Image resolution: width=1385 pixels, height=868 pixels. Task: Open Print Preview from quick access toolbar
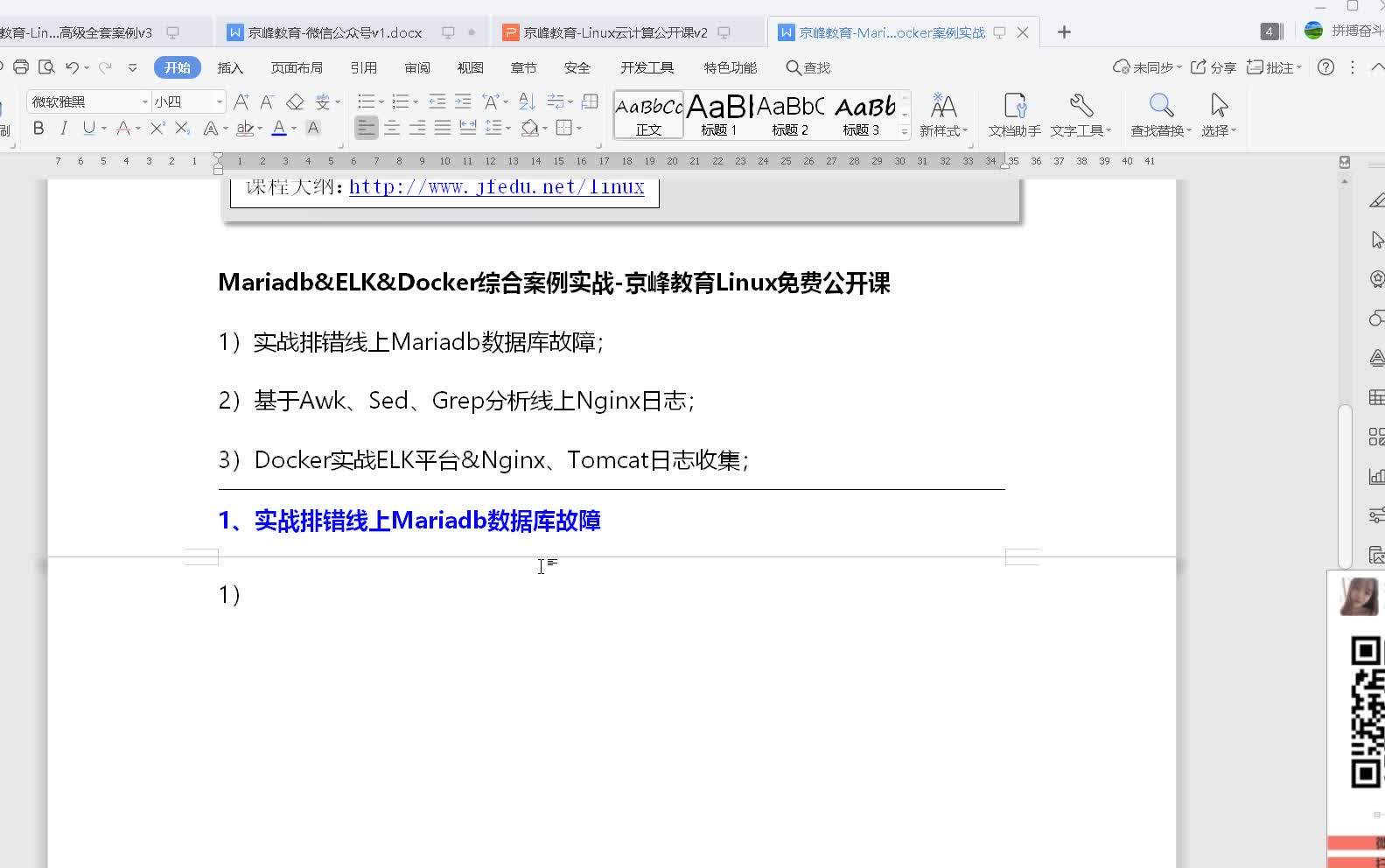tap(46, 67)
